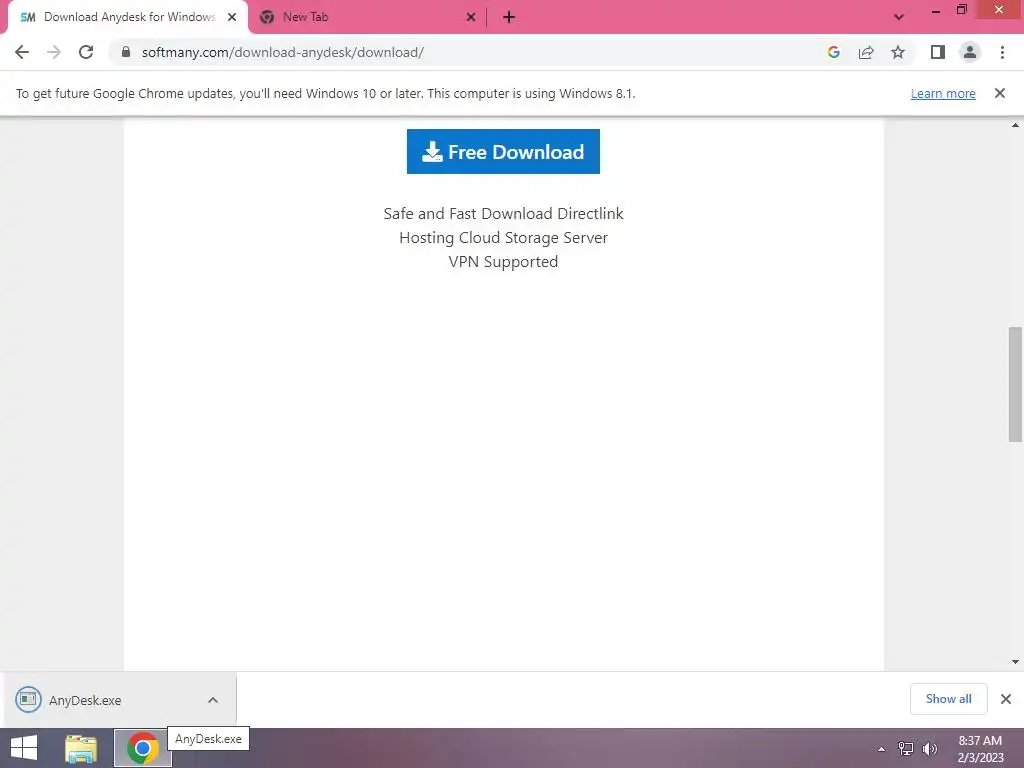Image resolution: width=1024 pixels, height=768 pixels.
Task: Click the address bar URL field
Action: pos(457,52)
